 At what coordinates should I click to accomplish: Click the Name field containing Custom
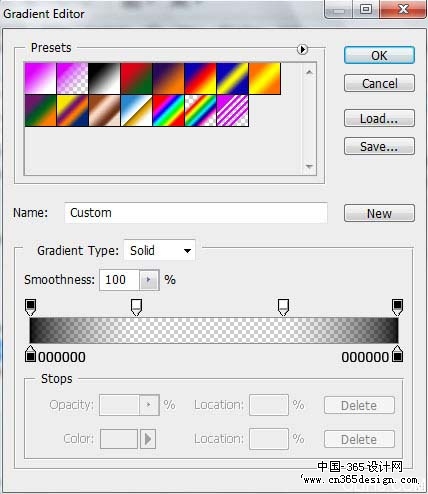coord(196,213)
